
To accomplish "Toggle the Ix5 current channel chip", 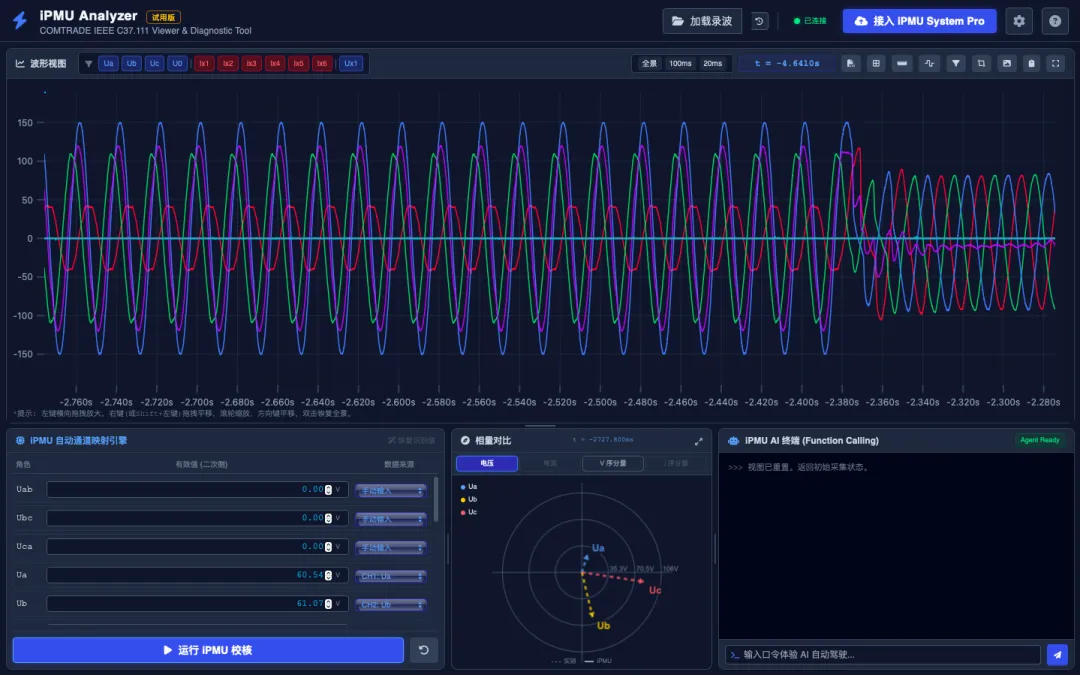I will 298,63.
